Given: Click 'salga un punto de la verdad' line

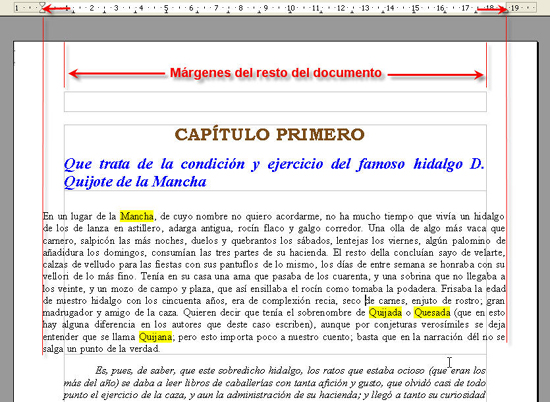Looking at the screenshot, I should point(101,349).
